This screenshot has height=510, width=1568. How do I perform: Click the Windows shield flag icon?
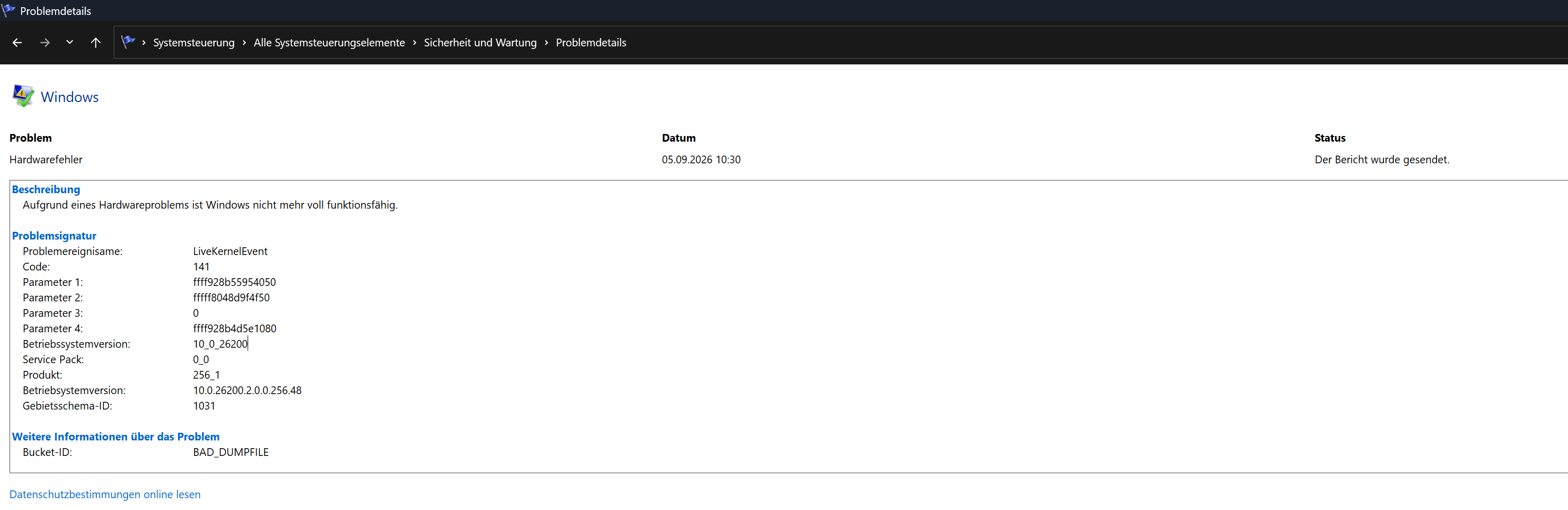pyautogui.click(x=23, y=96)
